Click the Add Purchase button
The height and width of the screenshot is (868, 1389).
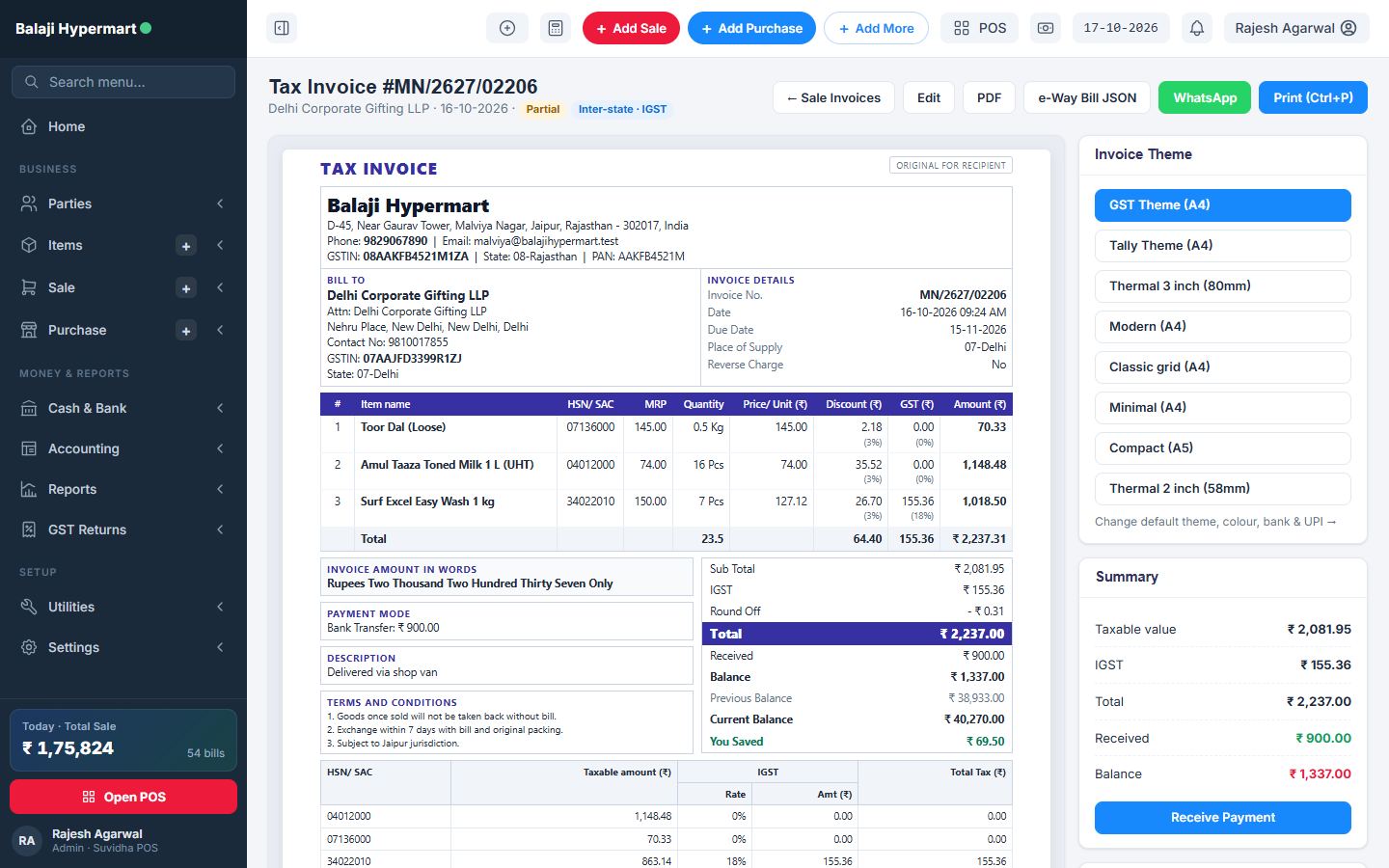coord(751,28)
